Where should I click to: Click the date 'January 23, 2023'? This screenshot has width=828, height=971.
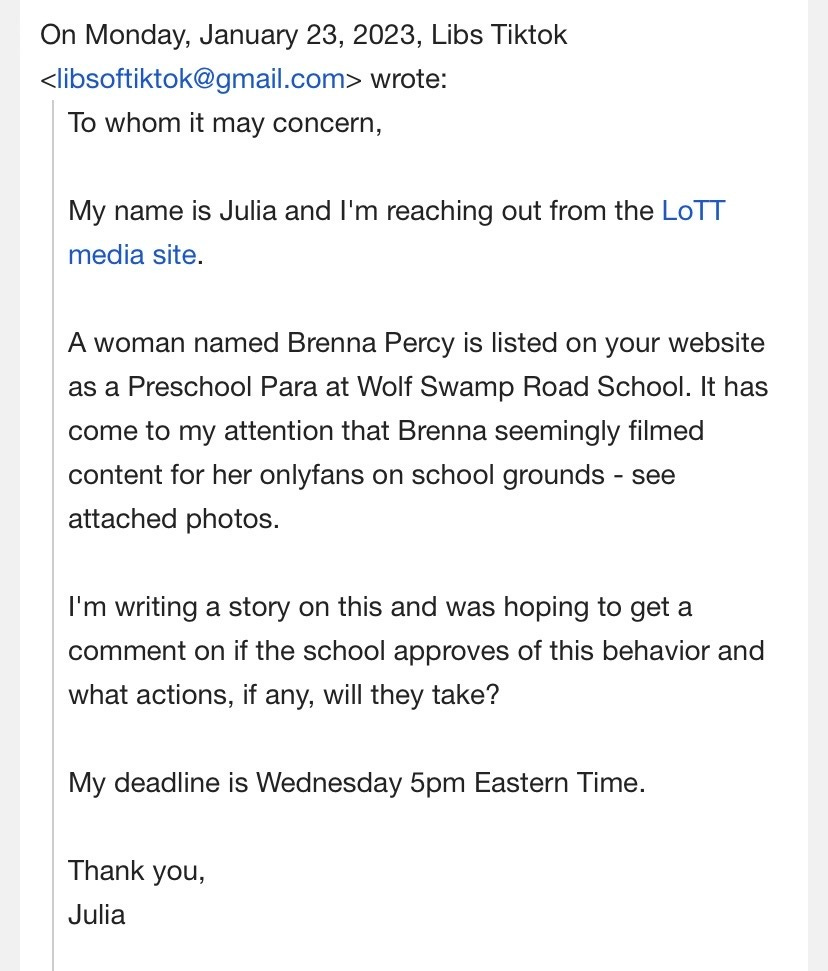pos(307,35)
